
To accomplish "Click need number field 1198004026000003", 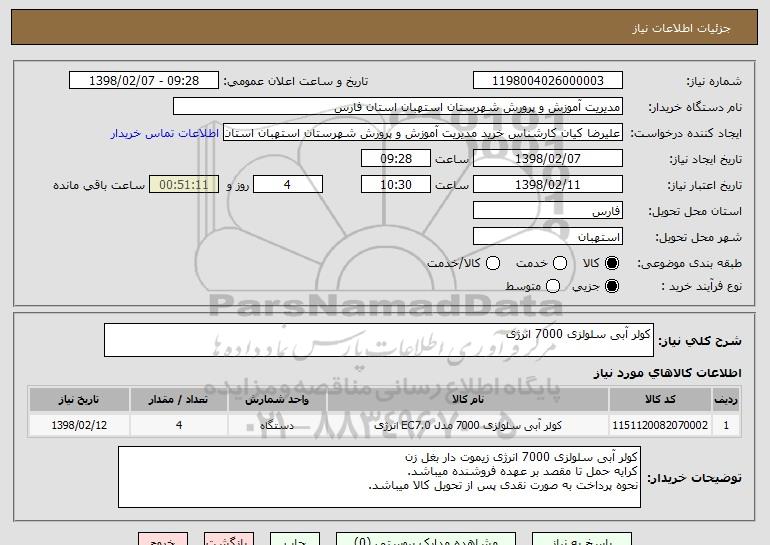I will coord(548,81).
